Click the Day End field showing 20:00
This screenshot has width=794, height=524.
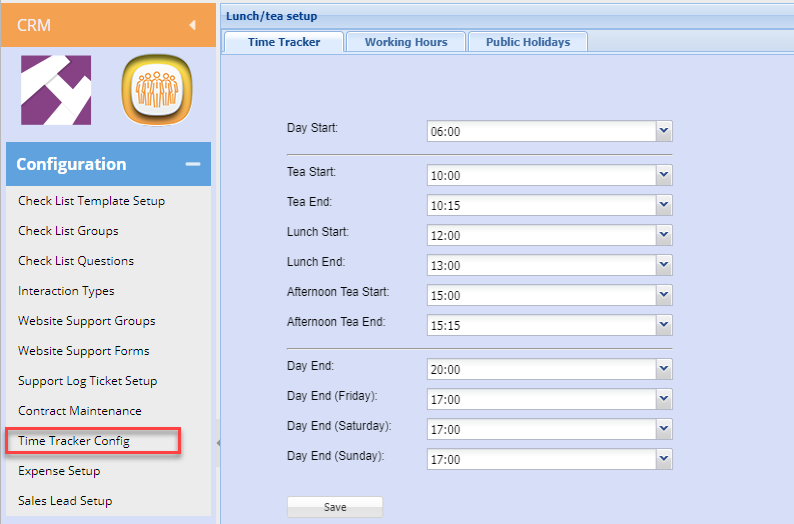point(542,369)
